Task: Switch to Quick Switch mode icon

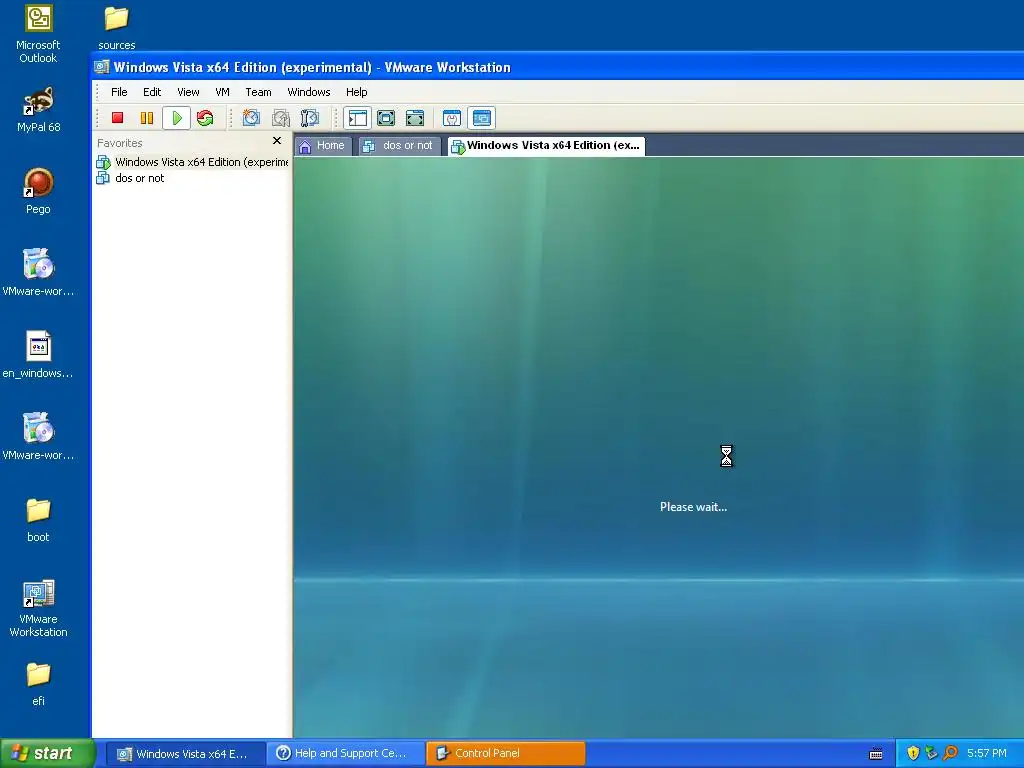Action: pos(386,118)
